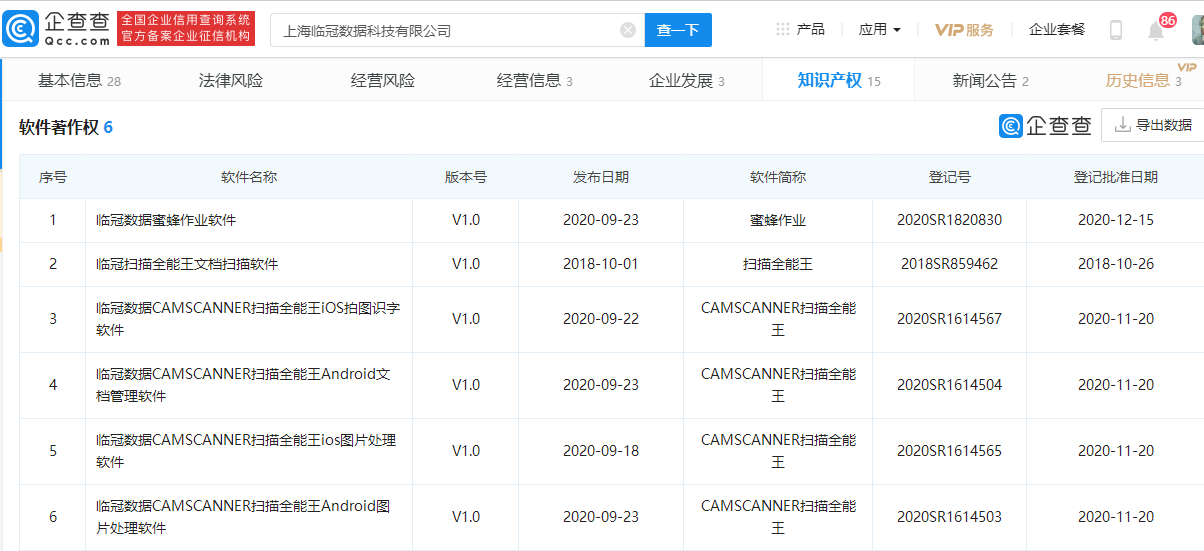Switch to the 经营信息 tab

[x=535, y=81]
